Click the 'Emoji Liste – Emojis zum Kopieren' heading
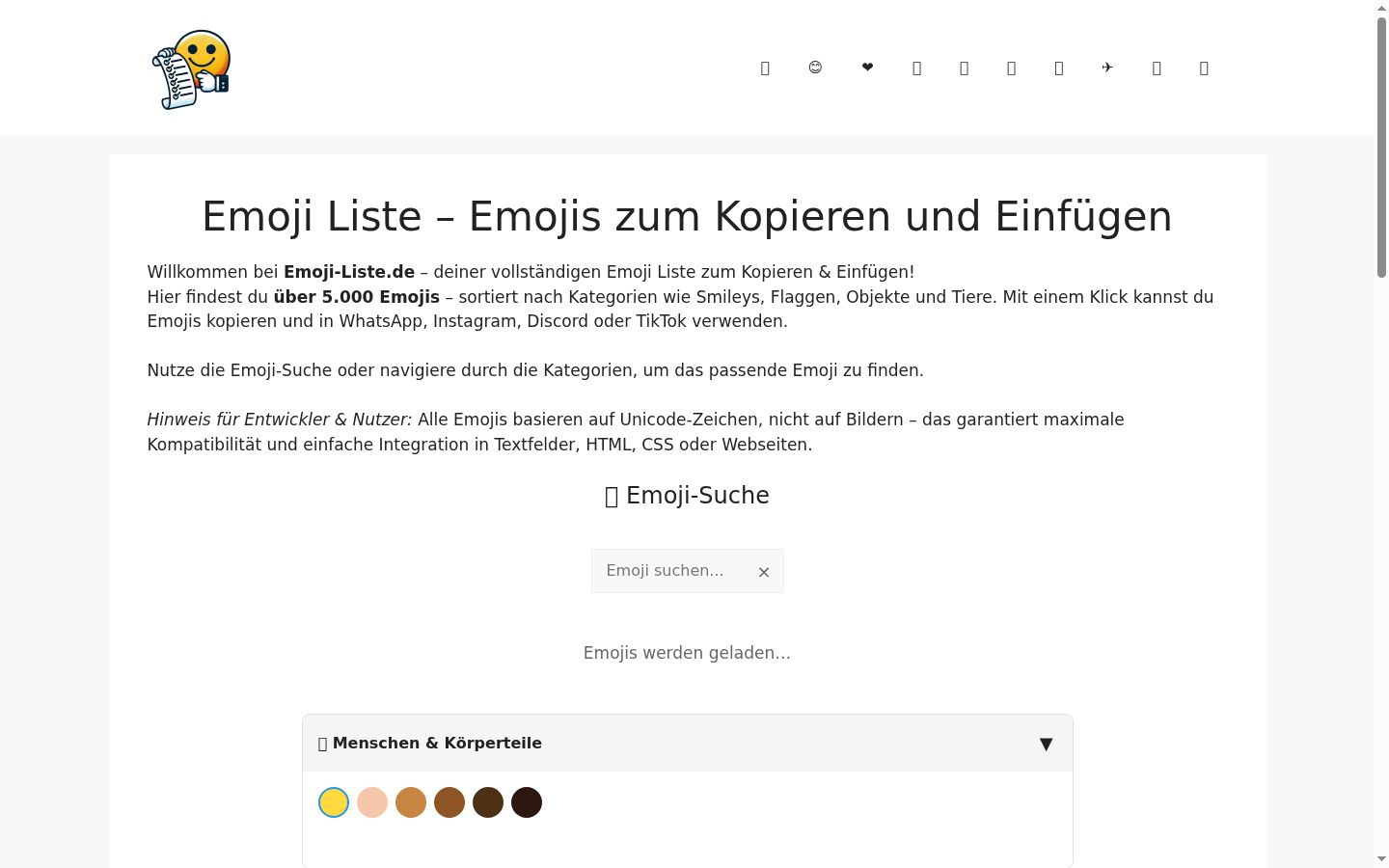The width and height of the screenshot is (1389, 868). pos(687,216)
